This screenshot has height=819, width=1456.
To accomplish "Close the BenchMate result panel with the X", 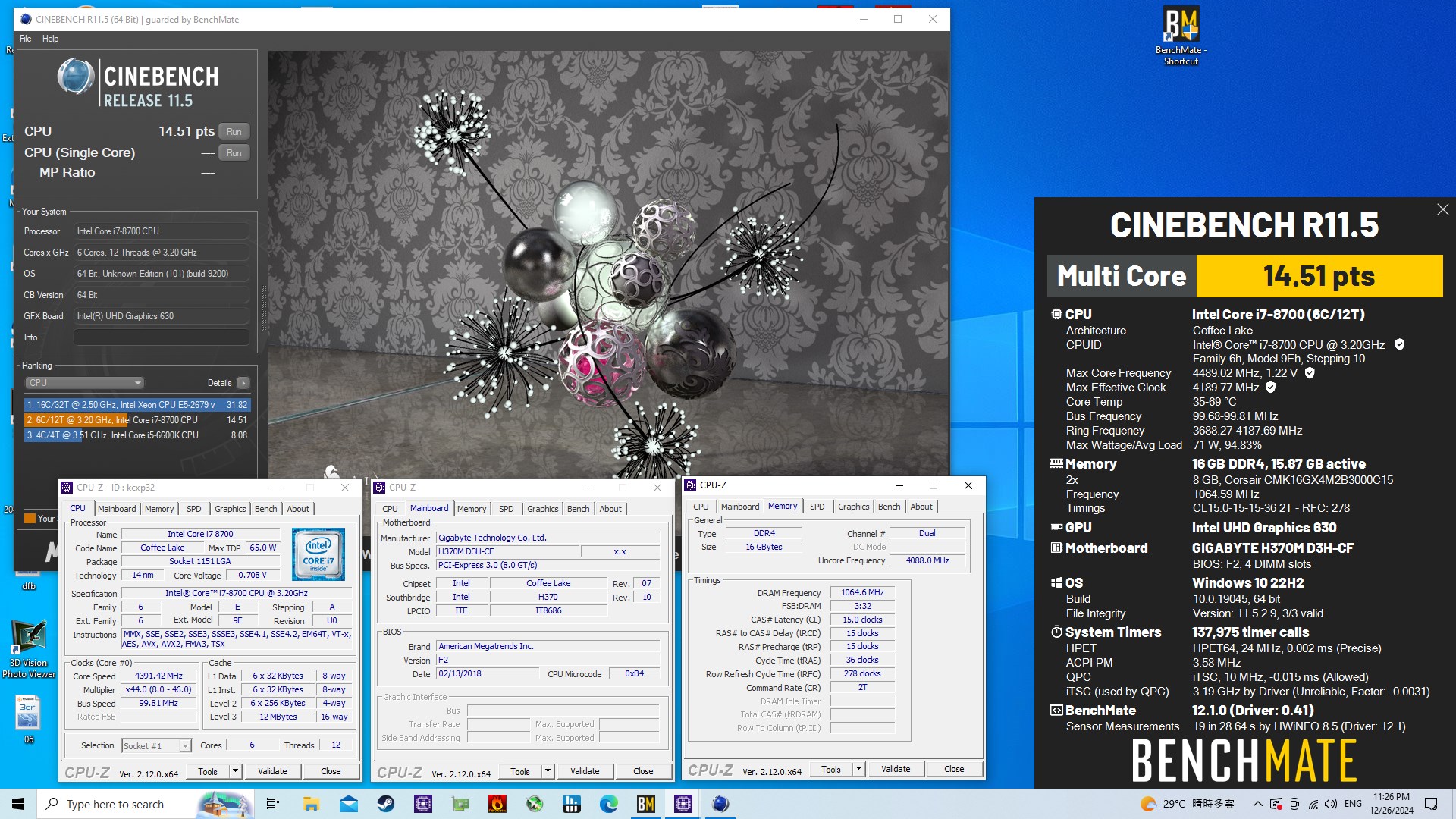I will pos(1442,209).
